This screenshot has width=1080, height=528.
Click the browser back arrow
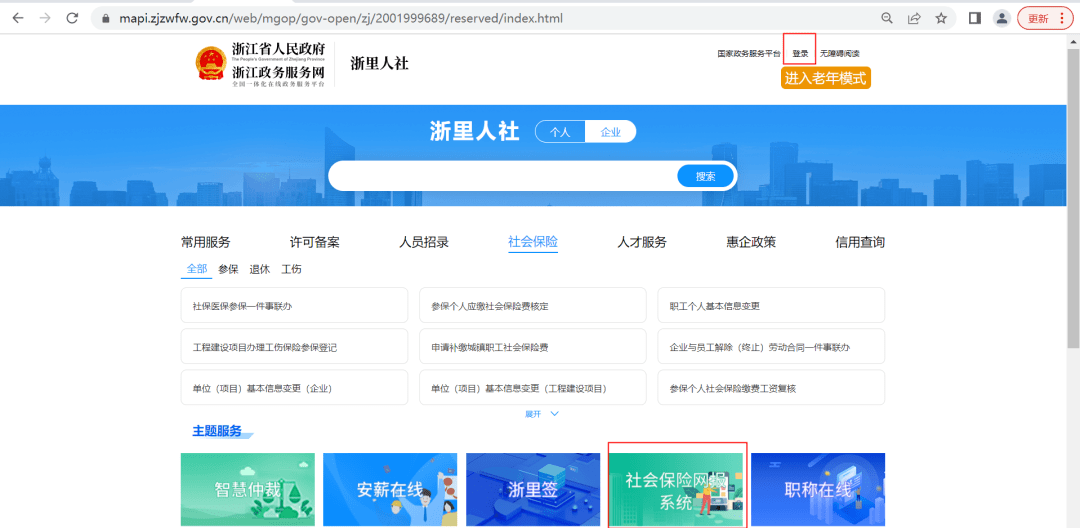pyautogui.click(x=17, y=18)
